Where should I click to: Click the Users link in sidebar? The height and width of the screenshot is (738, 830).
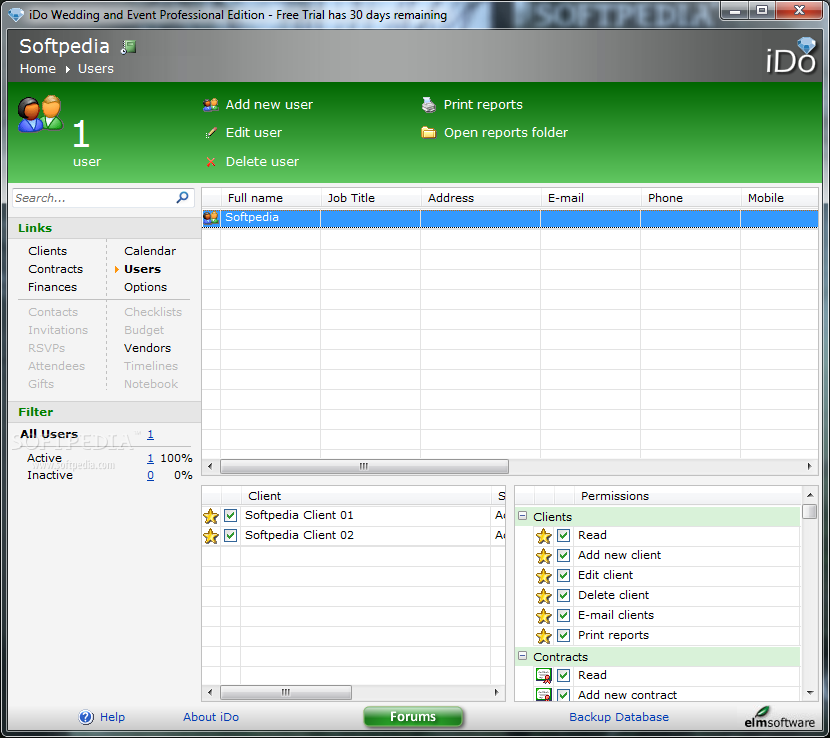(142, 269)
